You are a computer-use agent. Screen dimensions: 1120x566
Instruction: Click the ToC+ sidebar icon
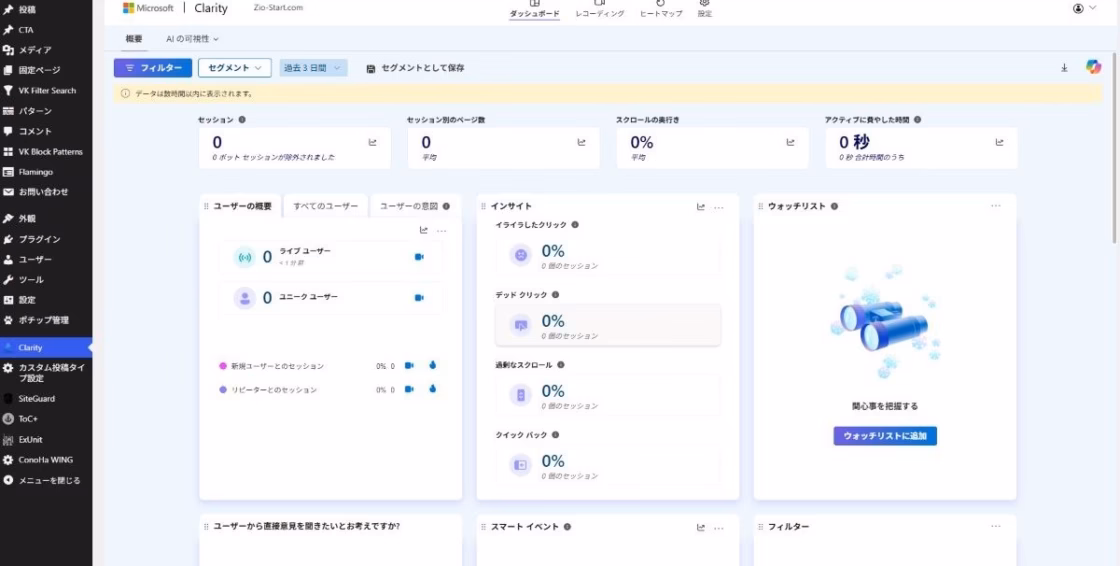click(x=9, y=419)
